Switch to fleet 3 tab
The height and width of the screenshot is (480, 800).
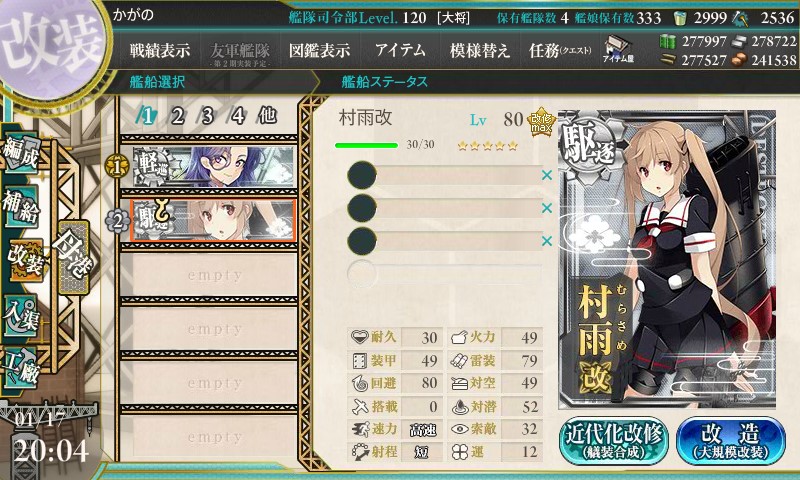click(x=207, y=117)
